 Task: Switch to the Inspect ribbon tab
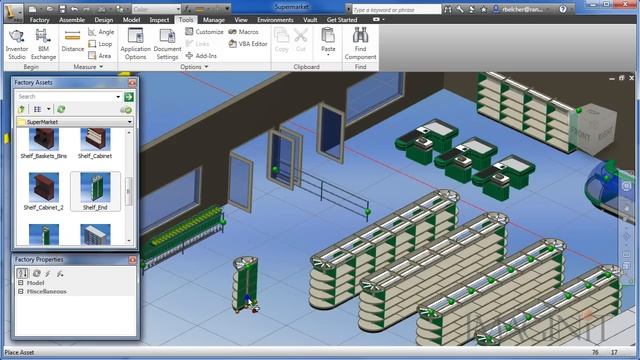(159, 20)
